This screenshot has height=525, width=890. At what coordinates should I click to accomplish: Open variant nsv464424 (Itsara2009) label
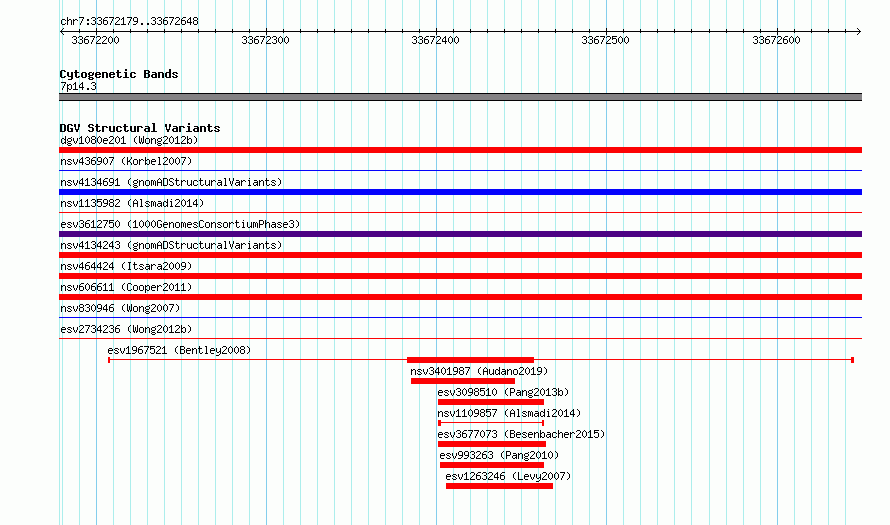click(x=126, y=266)
